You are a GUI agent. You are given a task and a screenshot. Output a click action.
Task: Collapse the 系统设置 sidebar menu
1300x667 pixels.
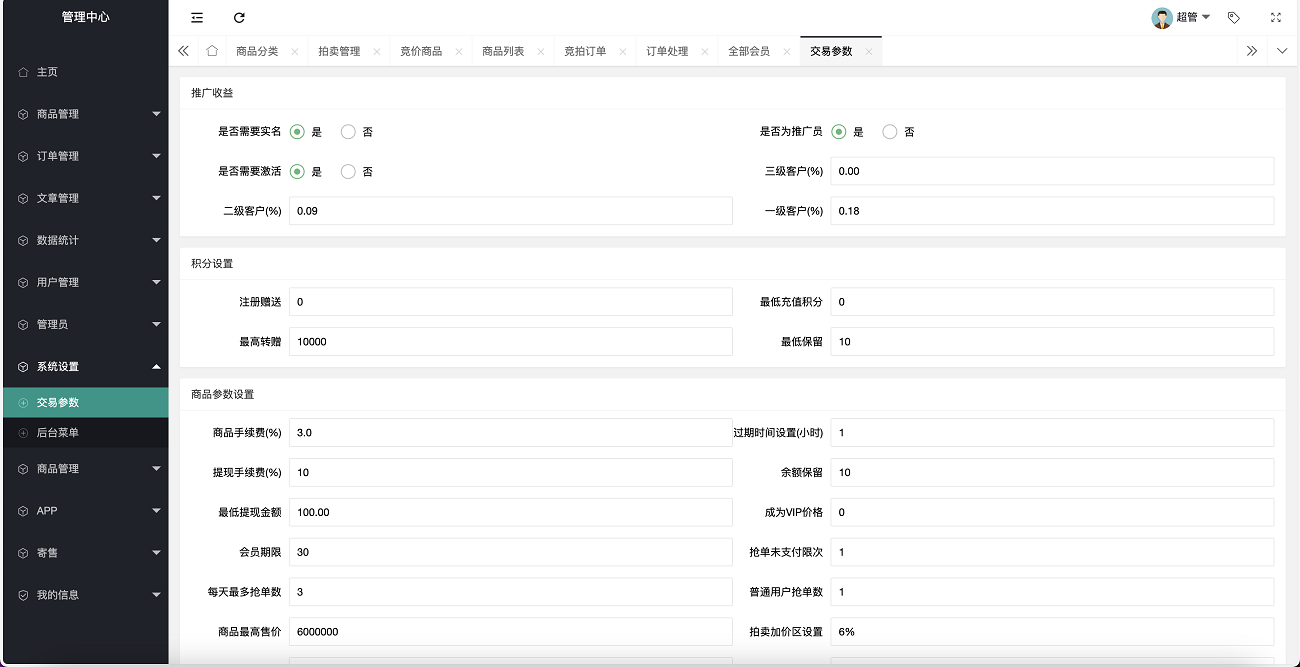[84, 367]
